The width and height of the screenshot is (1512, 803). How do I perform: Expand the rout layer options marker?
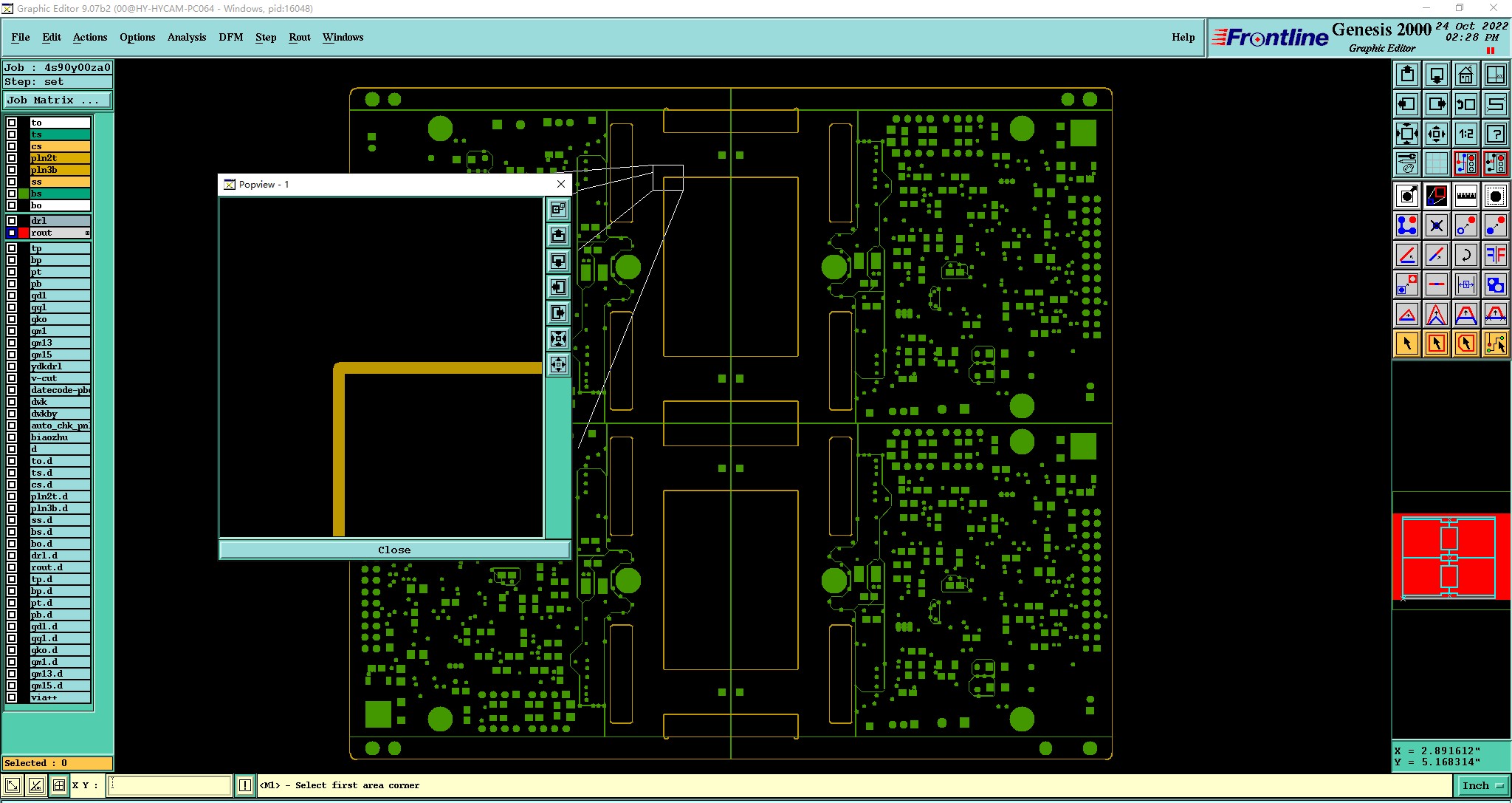click(87, 233)
